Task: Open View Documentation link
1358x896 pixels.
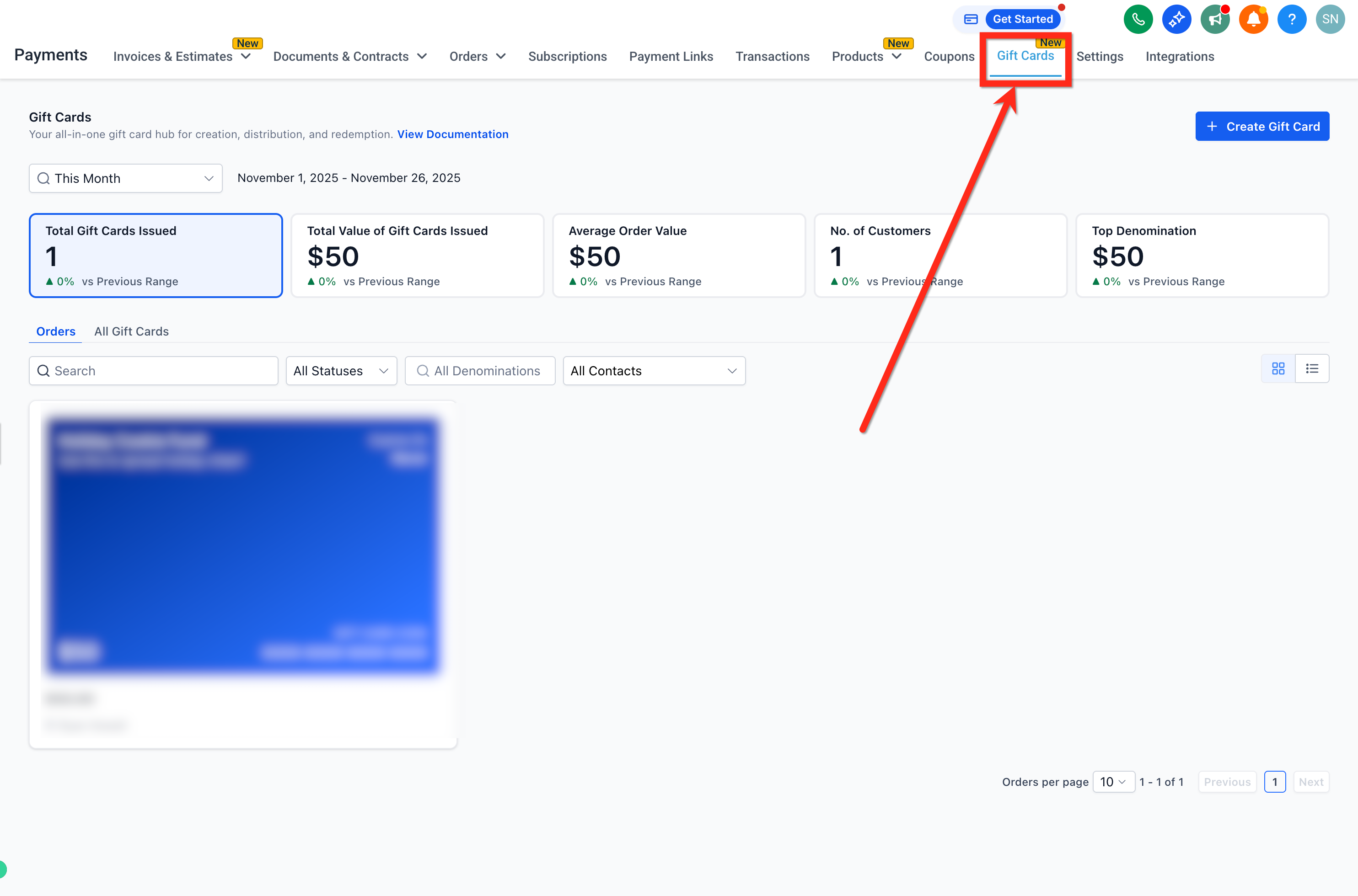Action: pyautogui.click(x=452, y=134)
